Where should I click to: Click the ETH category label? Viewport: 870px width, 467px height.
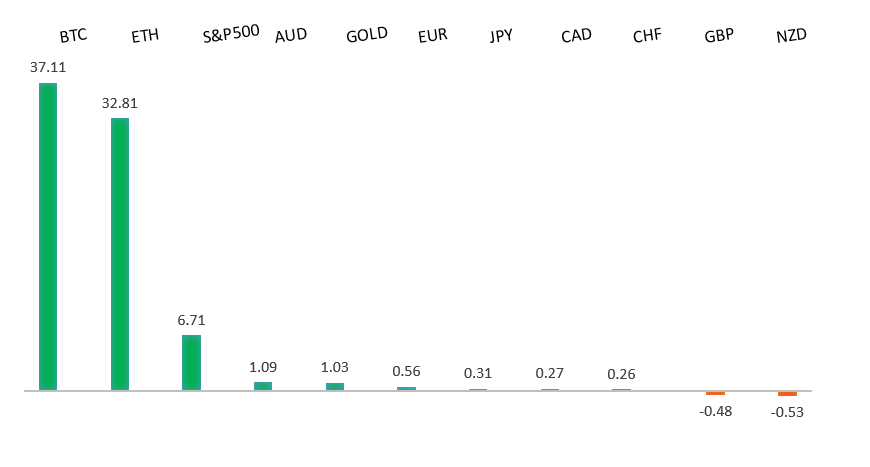coord(145,37)
